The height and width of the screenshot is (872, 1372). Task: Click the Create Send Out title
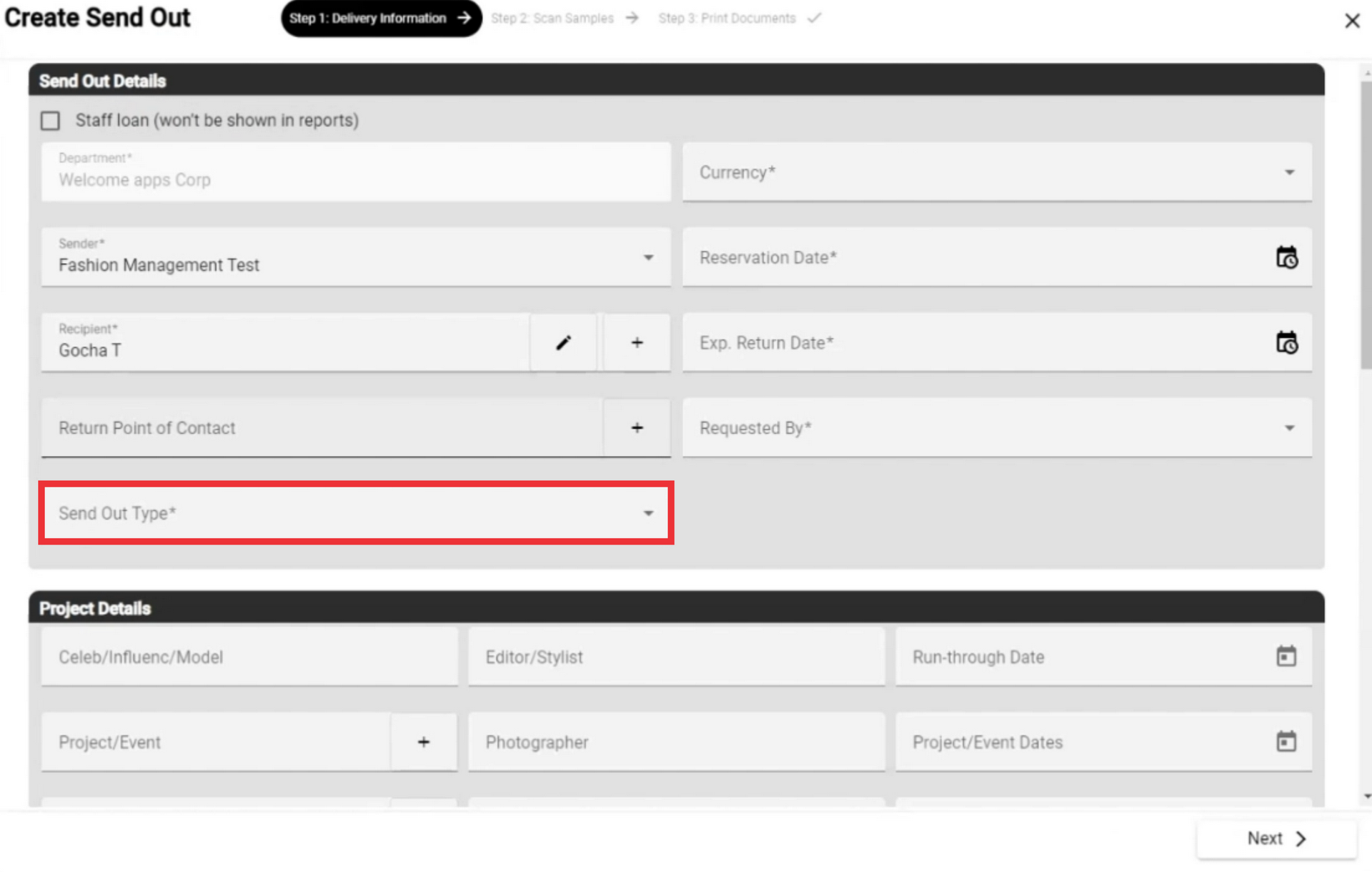pos(98,18)
